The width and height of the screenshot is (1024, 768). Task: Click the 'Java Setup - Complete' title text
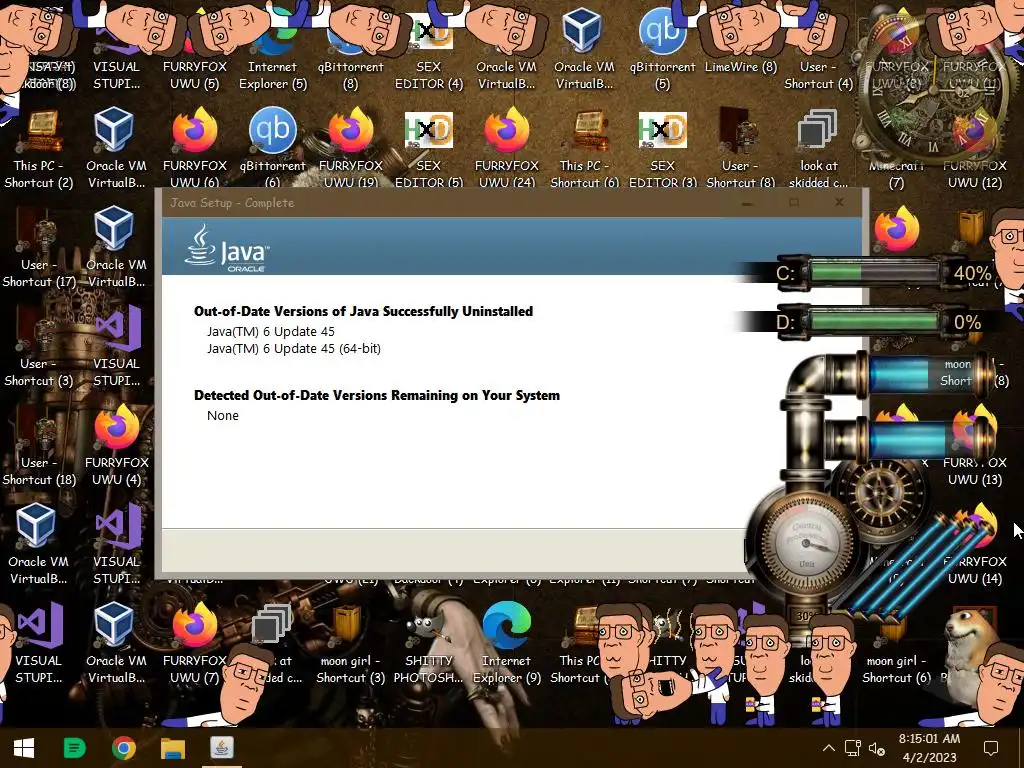click(232, 202)
